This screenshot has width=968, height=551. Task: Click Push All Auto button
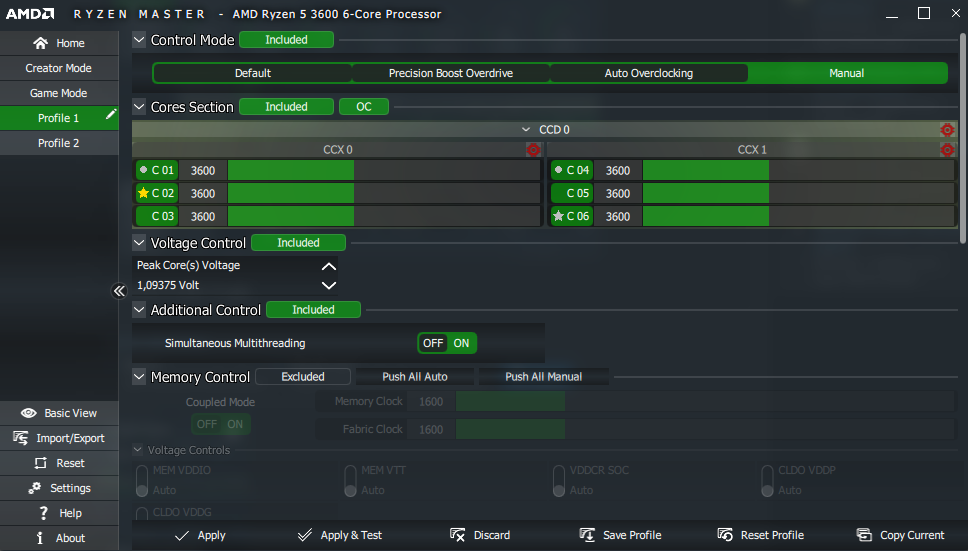415,376
